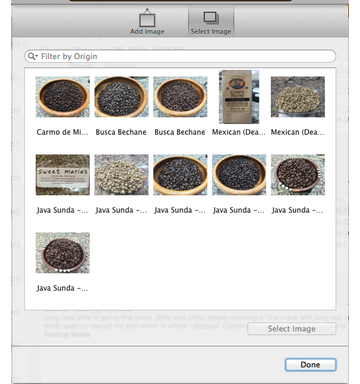Select the Carmo de Mi... roasted beans thumbnail
This screenshot has width=360, height=384.
tap(63, 97)
